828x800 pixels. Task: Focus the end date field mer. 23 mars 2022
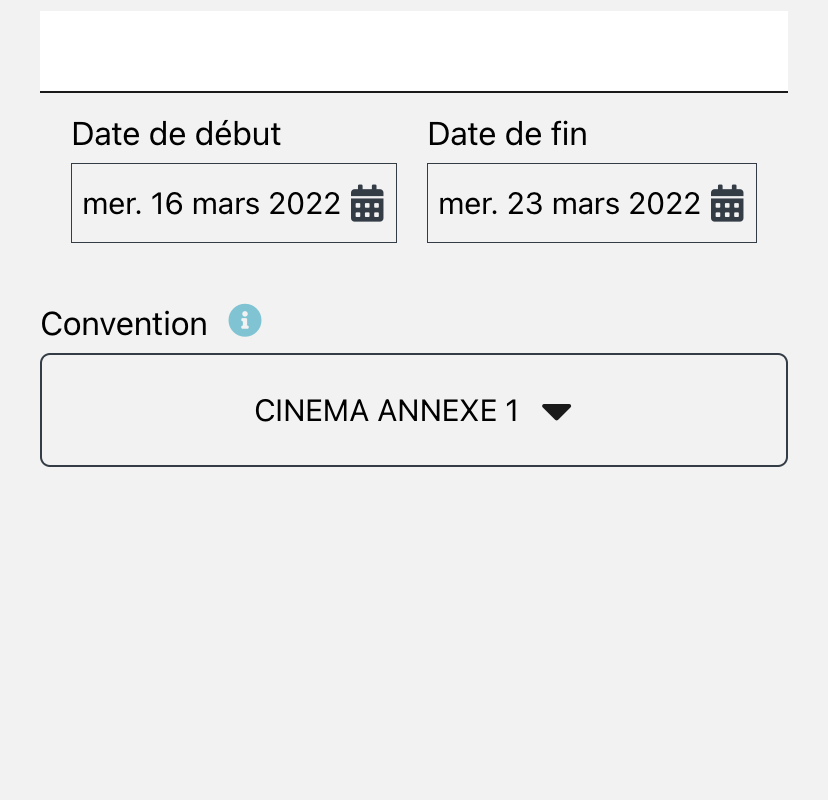592,203
